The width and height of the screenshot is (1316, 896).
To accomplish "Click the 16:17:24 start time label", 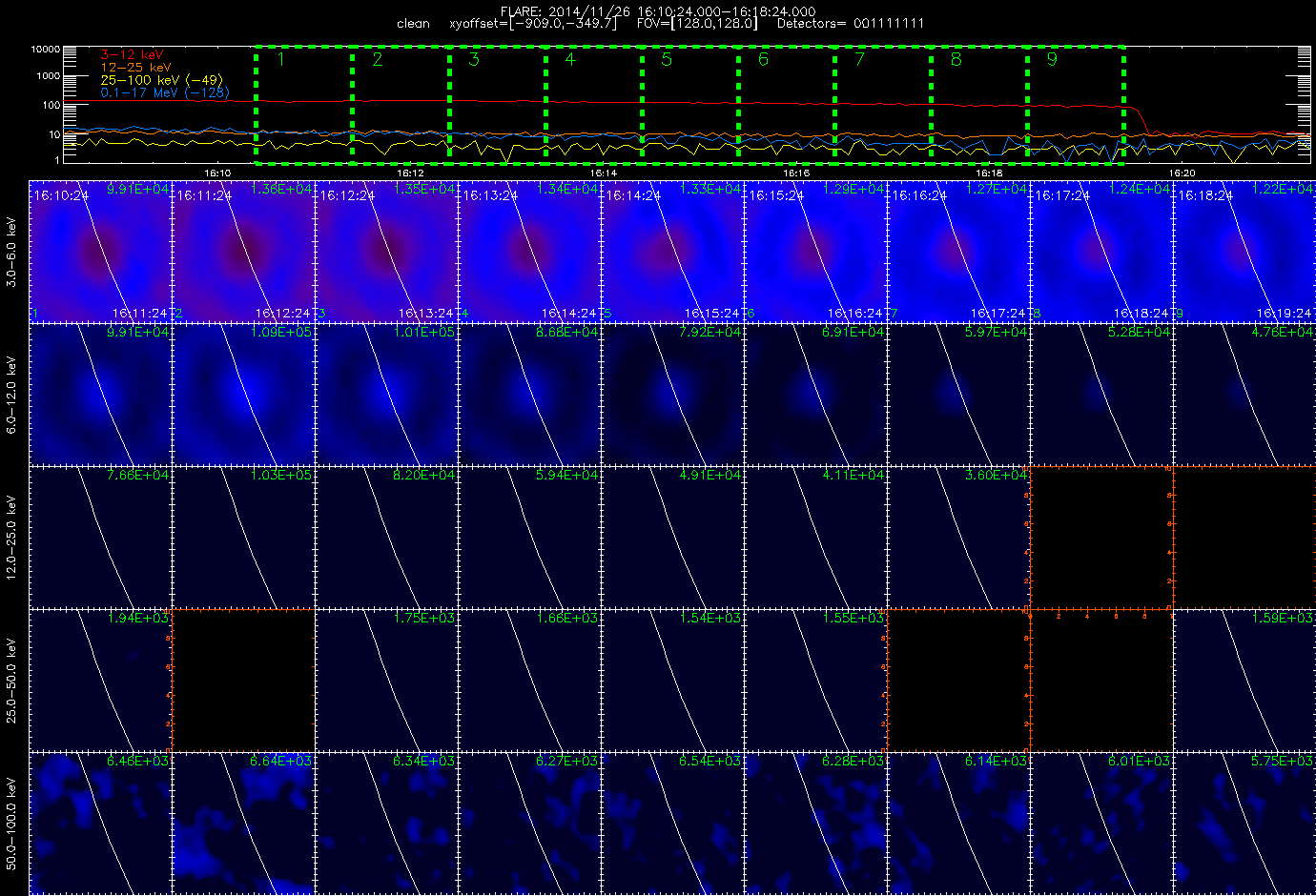I will click(x=1062, y=195).
